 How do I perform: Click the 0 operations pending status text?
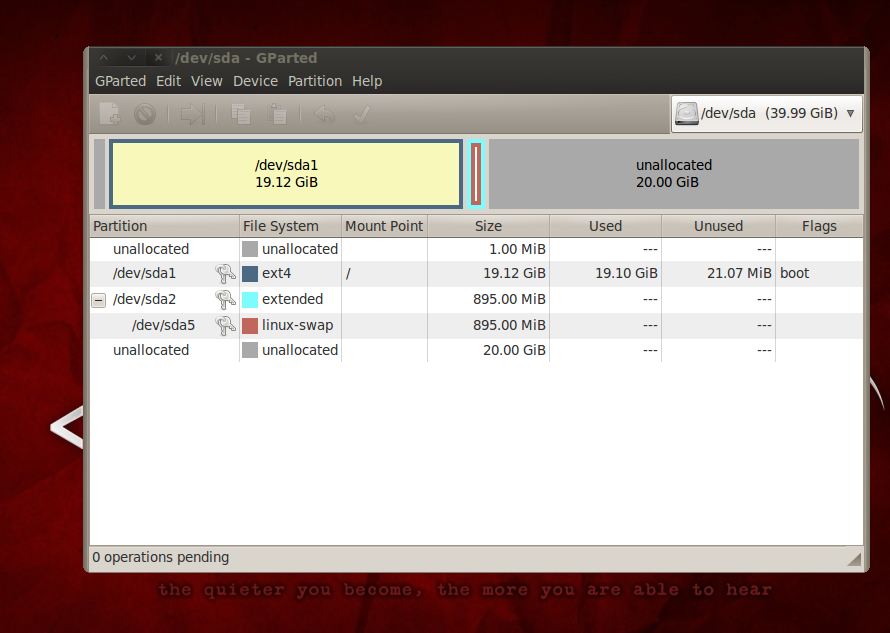click(x=161, y=557)
